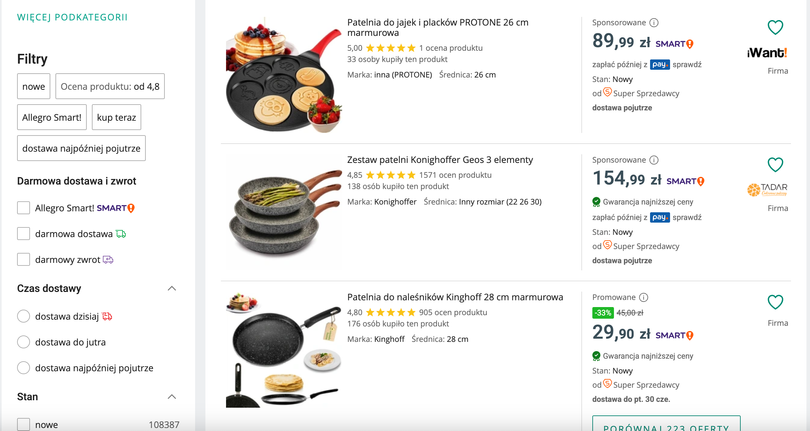Screen dimensions: 810x431
Task: Click the 'kup teraz' filter chip
Action: 117,117
